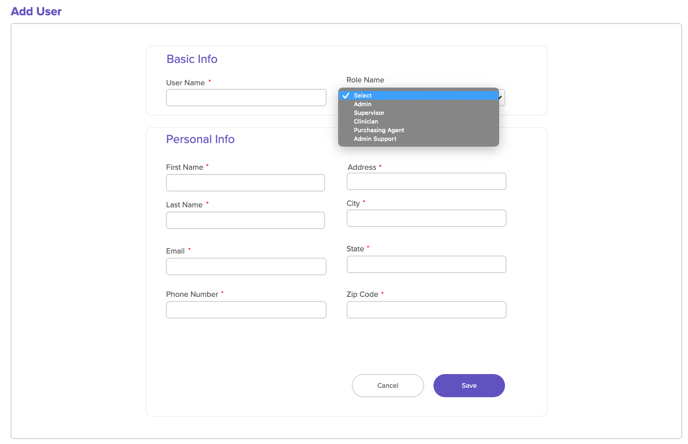This screenshot has width=688, height=444.
Task: Click into the First Name field
Action: (x=245, y=183)
